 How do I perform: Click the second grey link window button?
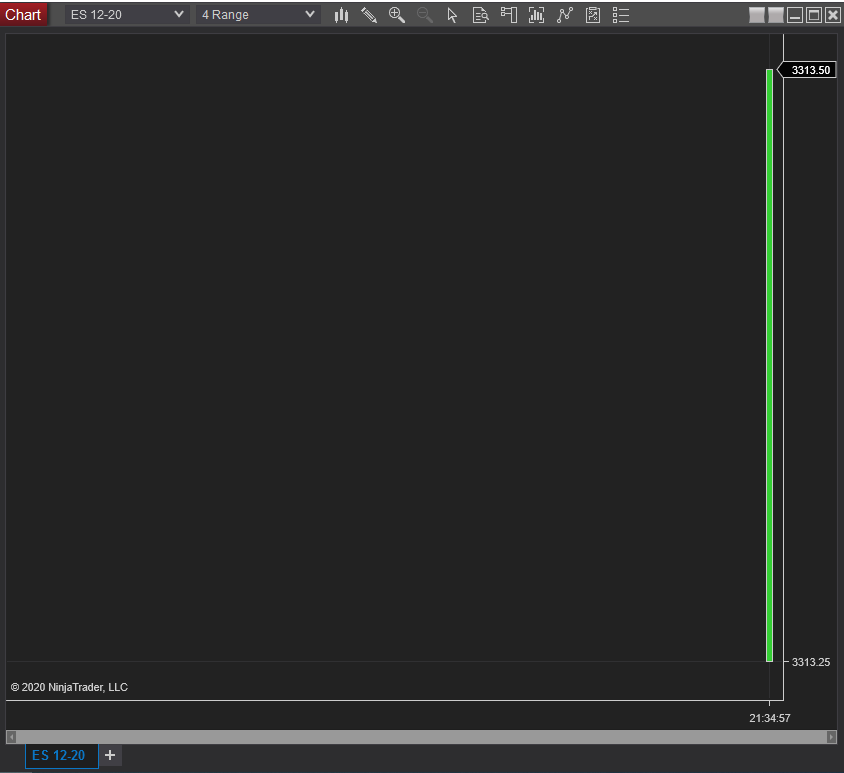[x=776, y=15]
